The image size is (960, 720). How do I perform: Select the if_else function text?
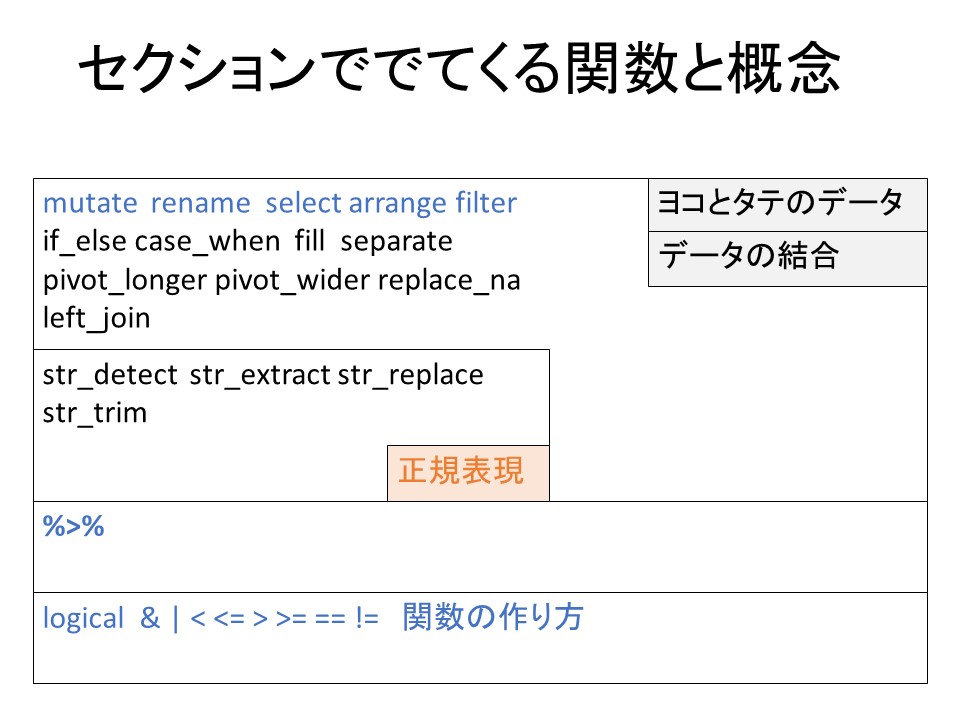click(x=85, y=242)
